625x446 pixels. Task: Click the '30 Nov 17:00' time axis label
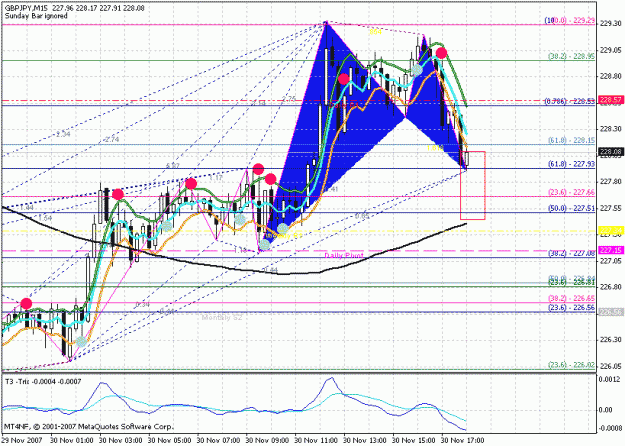[x=463, y=440]
